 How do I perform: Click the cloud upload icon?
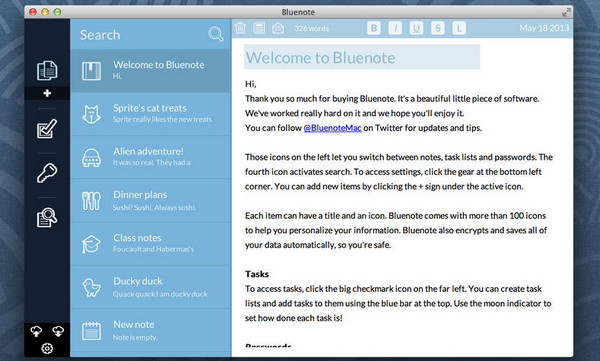pyautogui.click(x=36, y=331)
